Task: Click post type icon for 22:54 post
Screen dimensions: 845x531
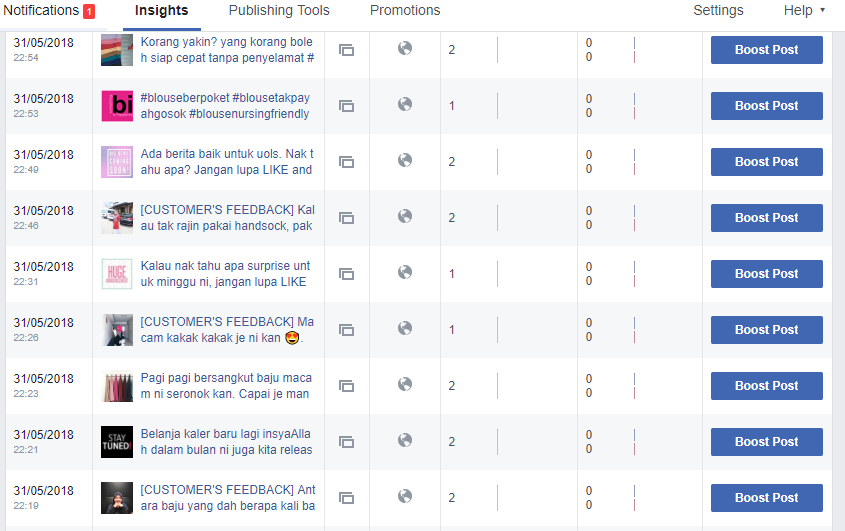Action: (x=347, y=50)
